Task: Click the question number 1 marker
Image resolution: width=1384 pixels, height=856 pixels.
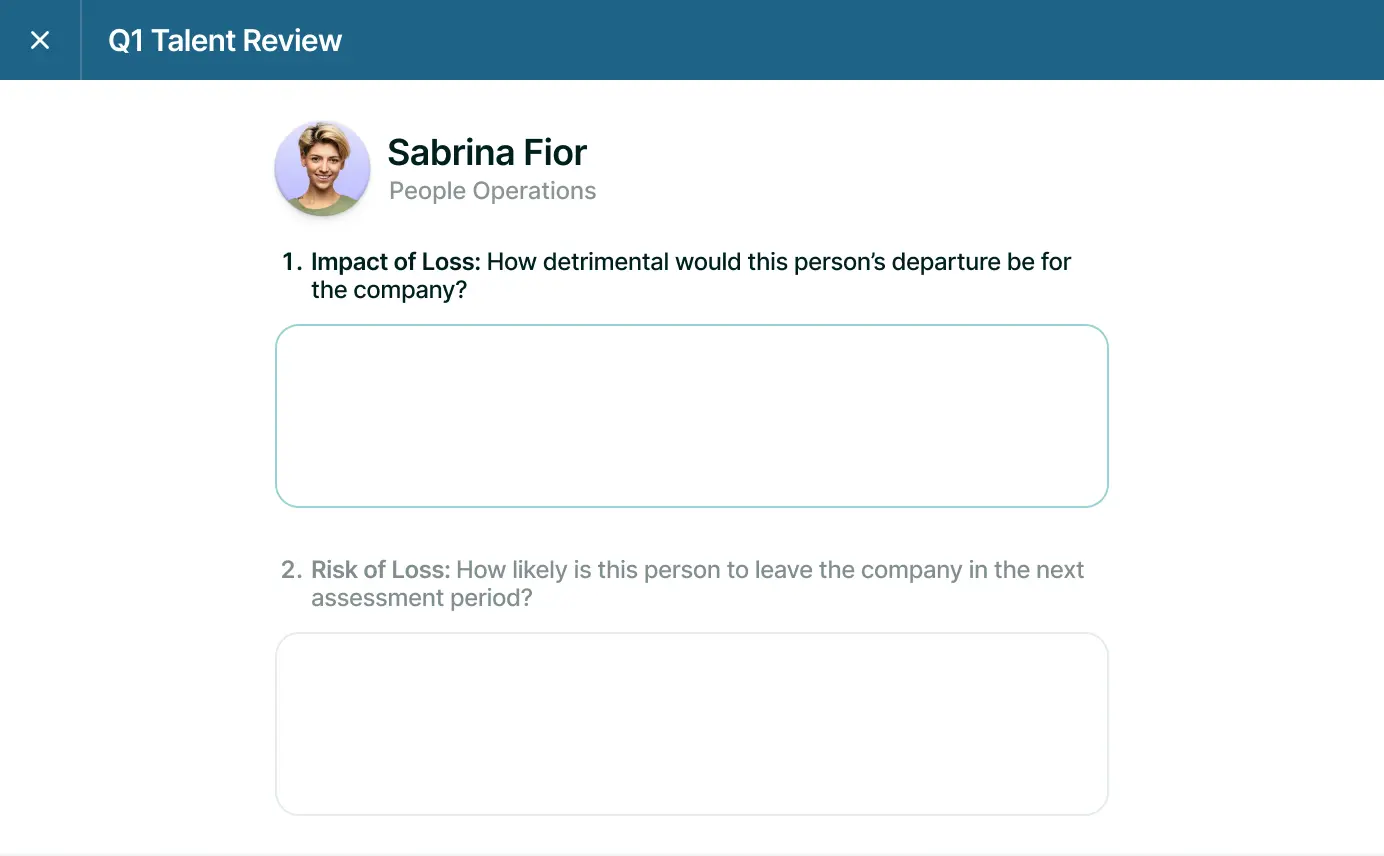Action: [291, 262]
